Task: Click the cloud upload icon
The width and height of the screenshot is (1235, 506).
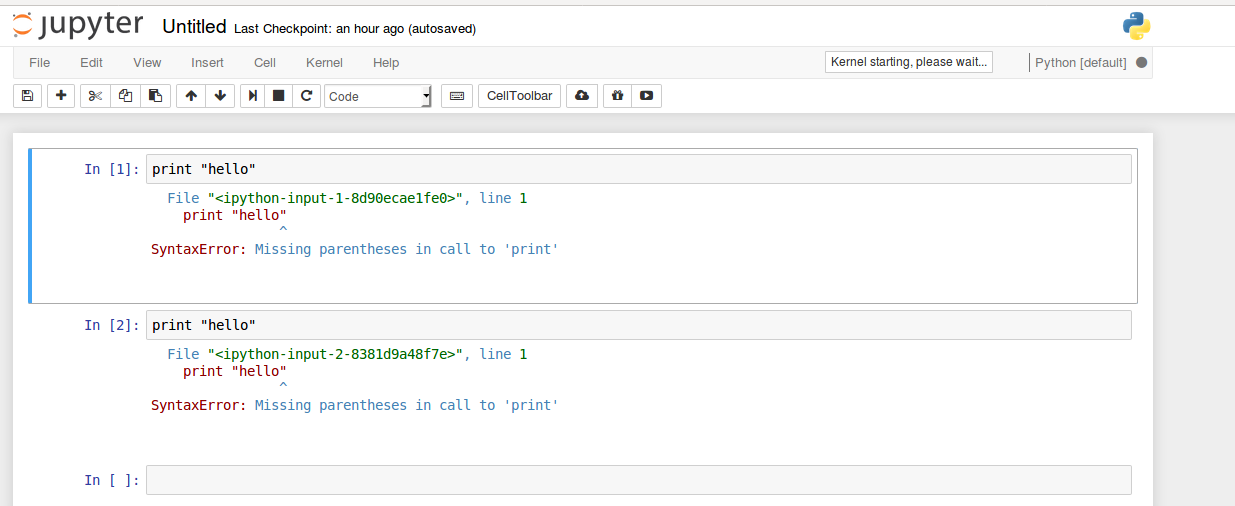Action: click(x=582, y=96)
